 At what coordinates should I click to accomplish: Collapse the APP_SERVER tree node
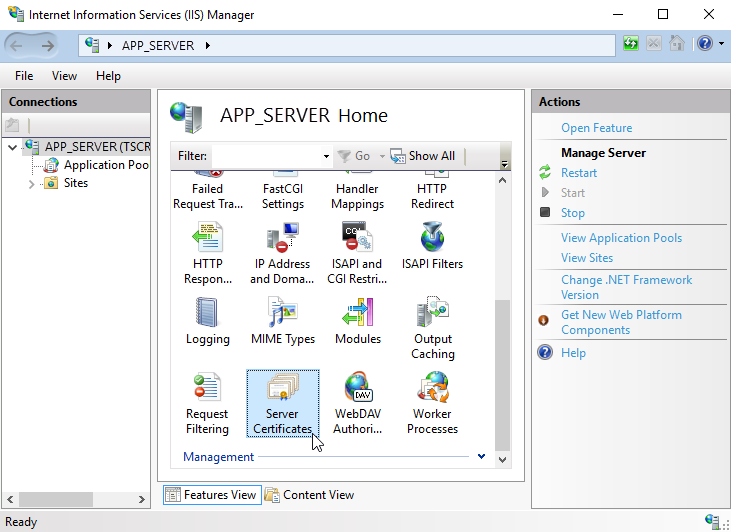[13, 148]
